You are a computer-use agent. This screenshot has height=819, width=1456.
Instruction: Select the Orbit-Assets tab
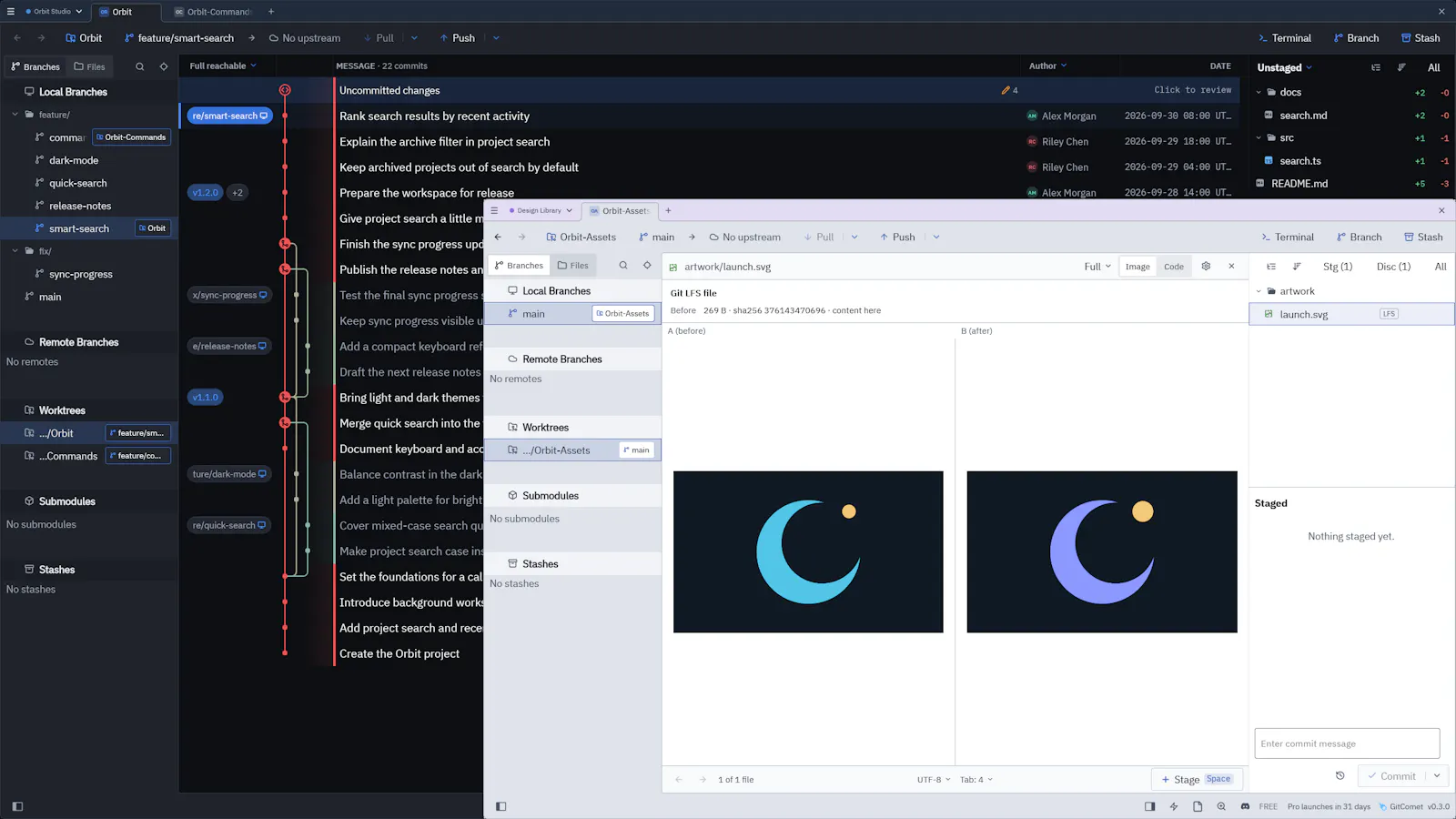click(620, 210)
